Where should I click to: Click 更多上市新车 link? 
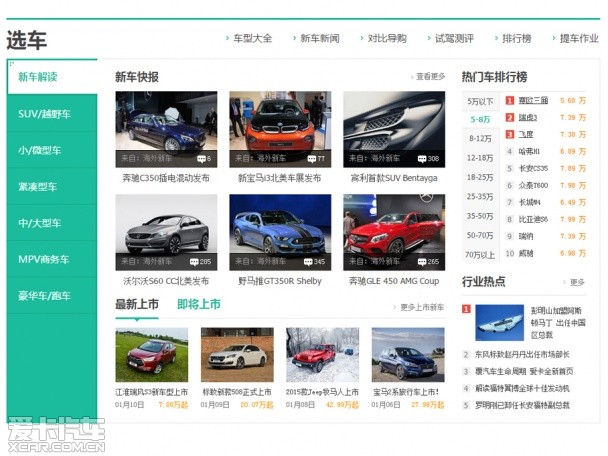coord(422,307)
